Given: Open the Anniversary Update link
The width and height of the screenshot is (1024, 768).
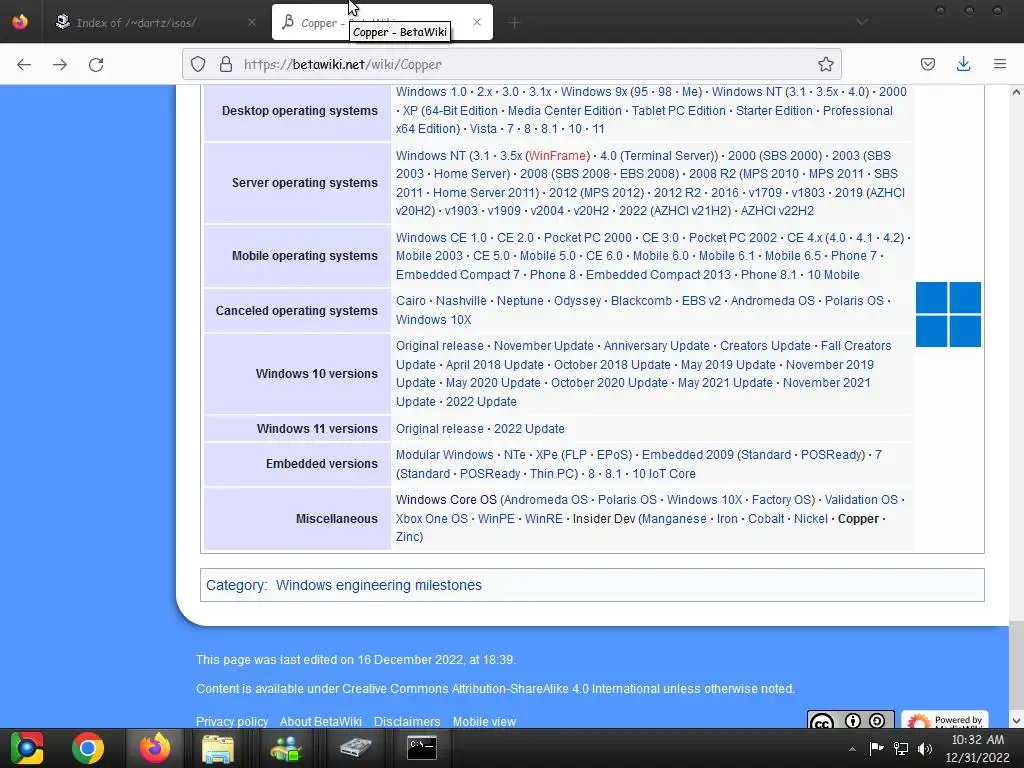Looking at the screenshot, I should click(x=656, y=346).
